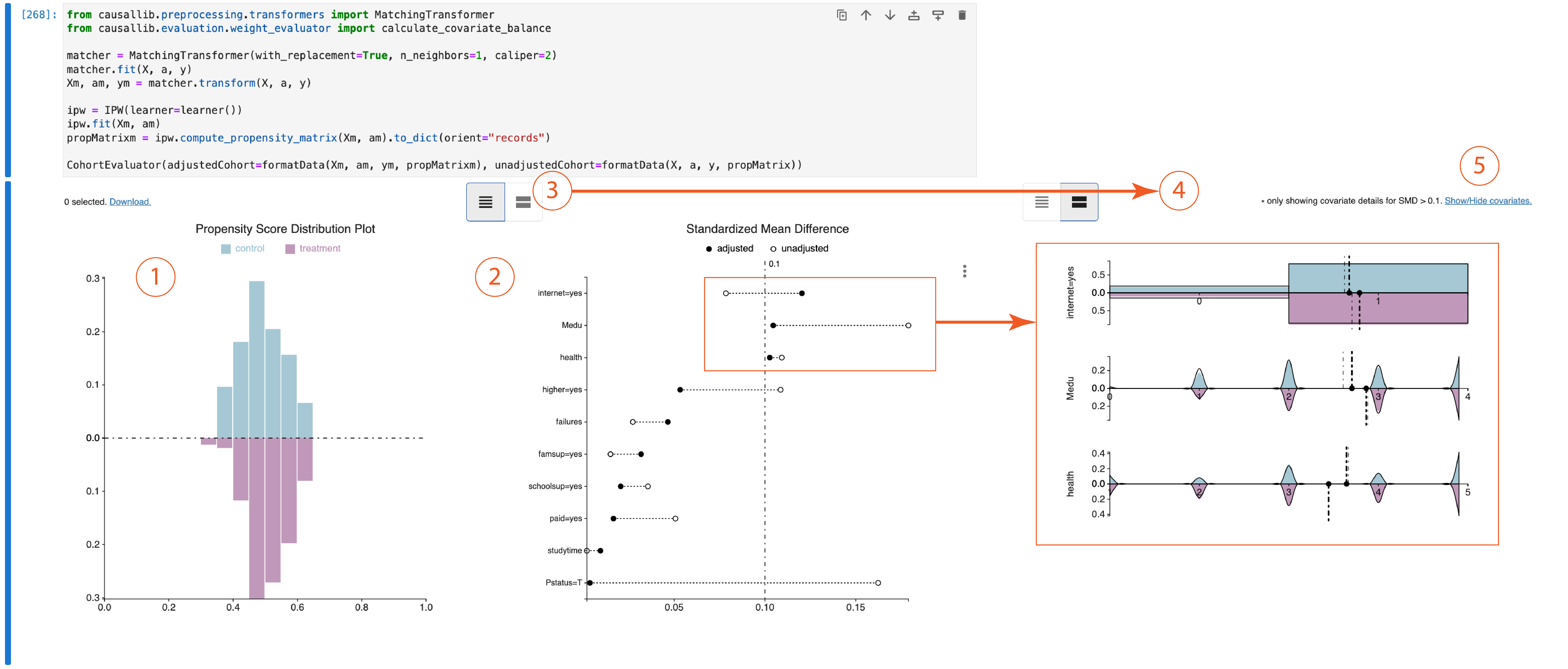Click the famsup=yes covariate label
Viewport: 1568px width, 669px height.
tap(560, 454)
